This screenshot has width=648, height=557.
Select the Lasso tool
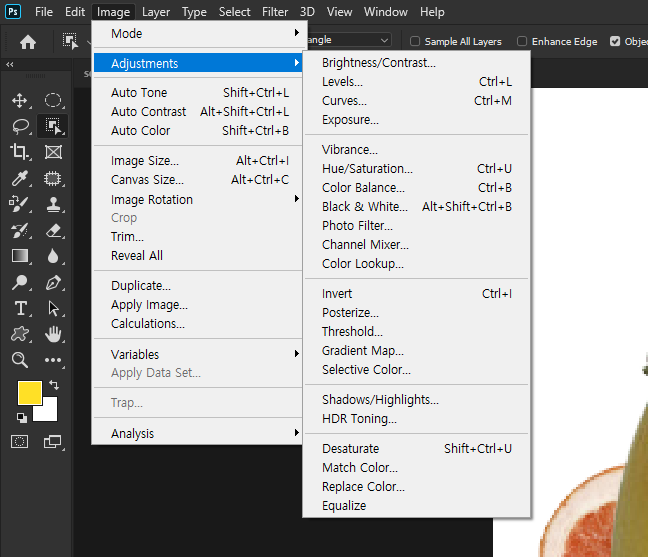pos(19,126)
